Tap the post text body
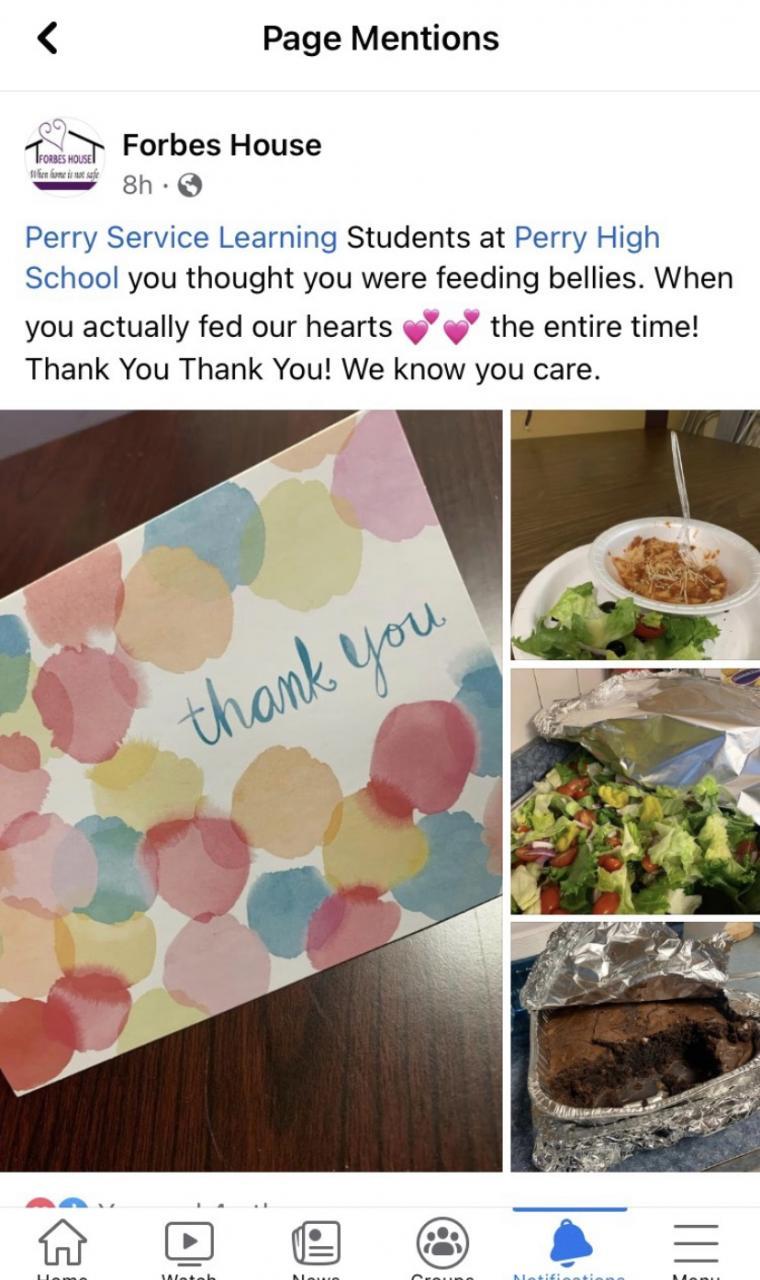This screenshot has height=1280, width=760. click(379, 304)
